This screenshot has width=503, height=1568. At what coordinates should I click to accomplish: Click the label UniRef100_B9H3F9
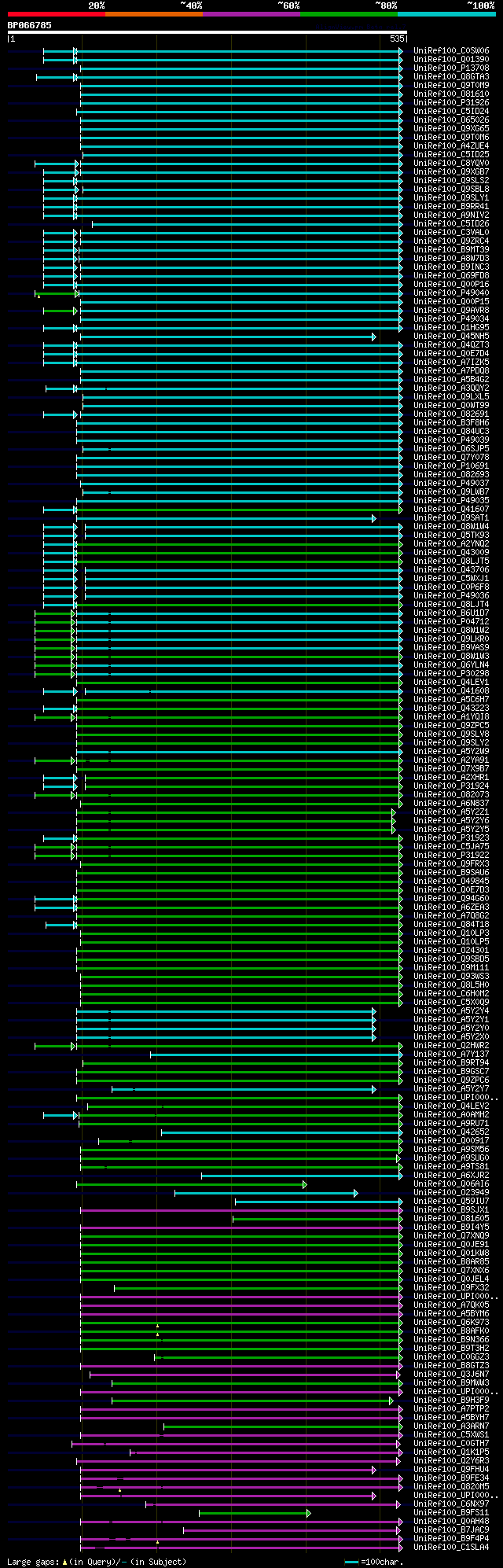[451, 1401]
